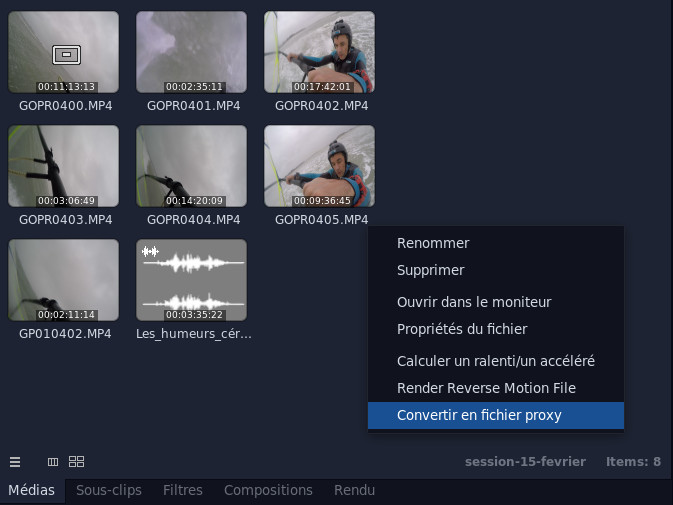Switch to column list view icon
The width and height of the screenshot is (673, 505).
coord(53,462)
